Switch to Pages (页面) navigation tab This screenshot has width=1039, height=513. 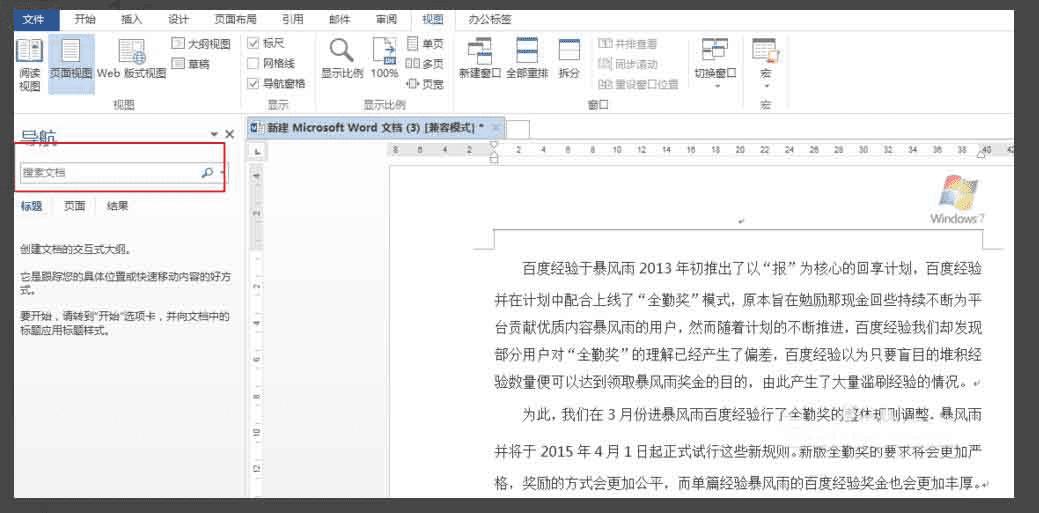(75, 206)
